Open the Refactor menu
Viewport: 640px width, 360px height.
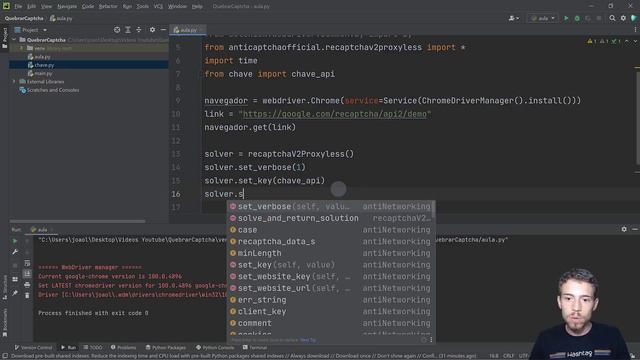pyautogui.click(x=108, y=6)
